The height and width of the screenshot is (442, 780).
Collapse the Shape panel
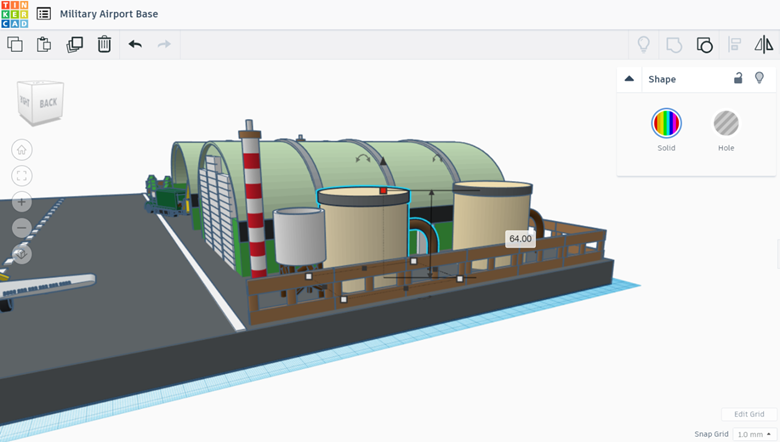pyautogui.click(x=629, y=79)
